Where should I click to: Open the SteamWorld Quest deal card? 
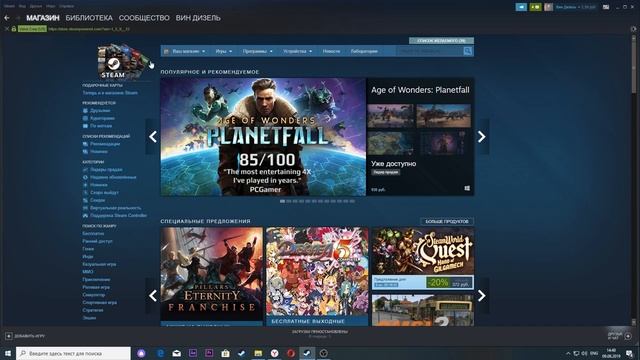click(423, 259)
